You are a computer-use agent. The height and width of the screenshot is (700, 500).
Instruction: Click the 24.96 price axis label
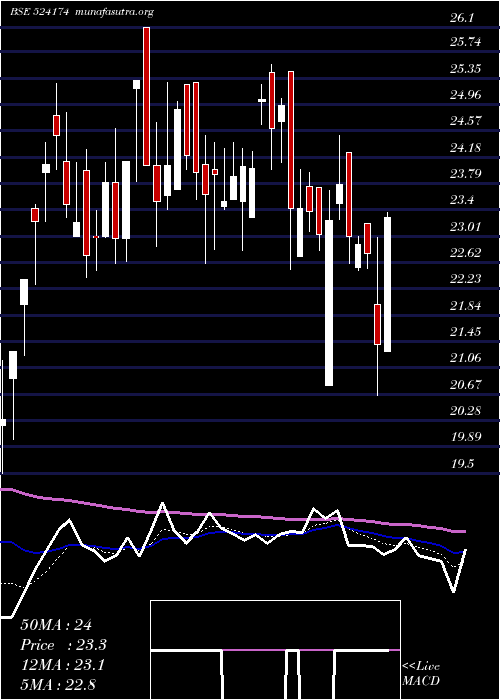(x=466, y=95)
